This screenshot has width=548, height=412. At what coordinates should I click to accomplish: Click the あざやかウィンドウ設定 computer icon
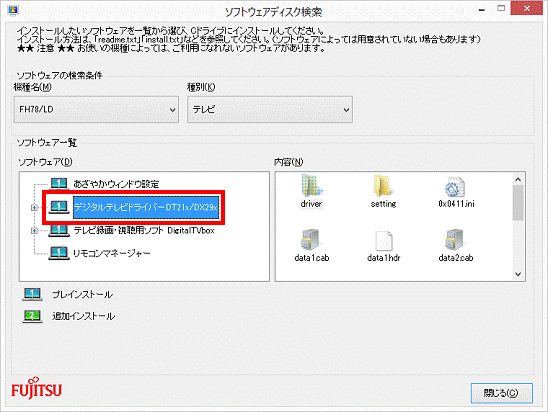pyautogui.click(x=59, y=183)
